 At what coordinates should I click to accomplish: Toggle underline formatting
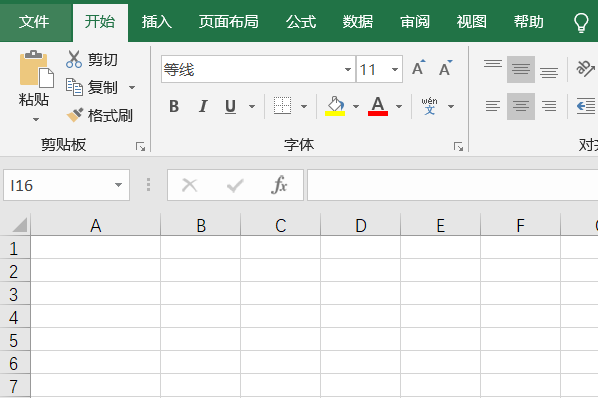pos(230,106)
